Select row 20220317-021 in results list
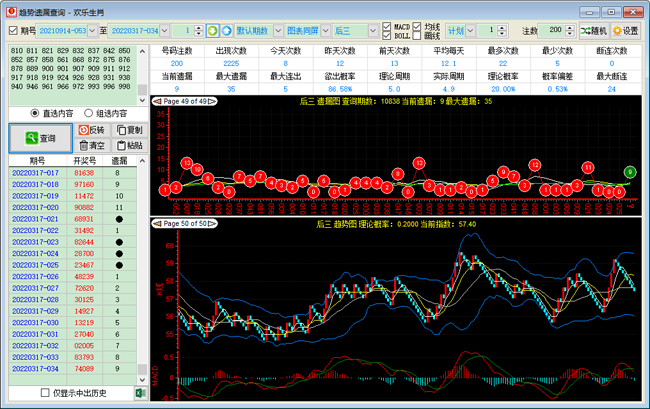Image resolution: width=650 pixels, height=409 pixels. point(73,219)
